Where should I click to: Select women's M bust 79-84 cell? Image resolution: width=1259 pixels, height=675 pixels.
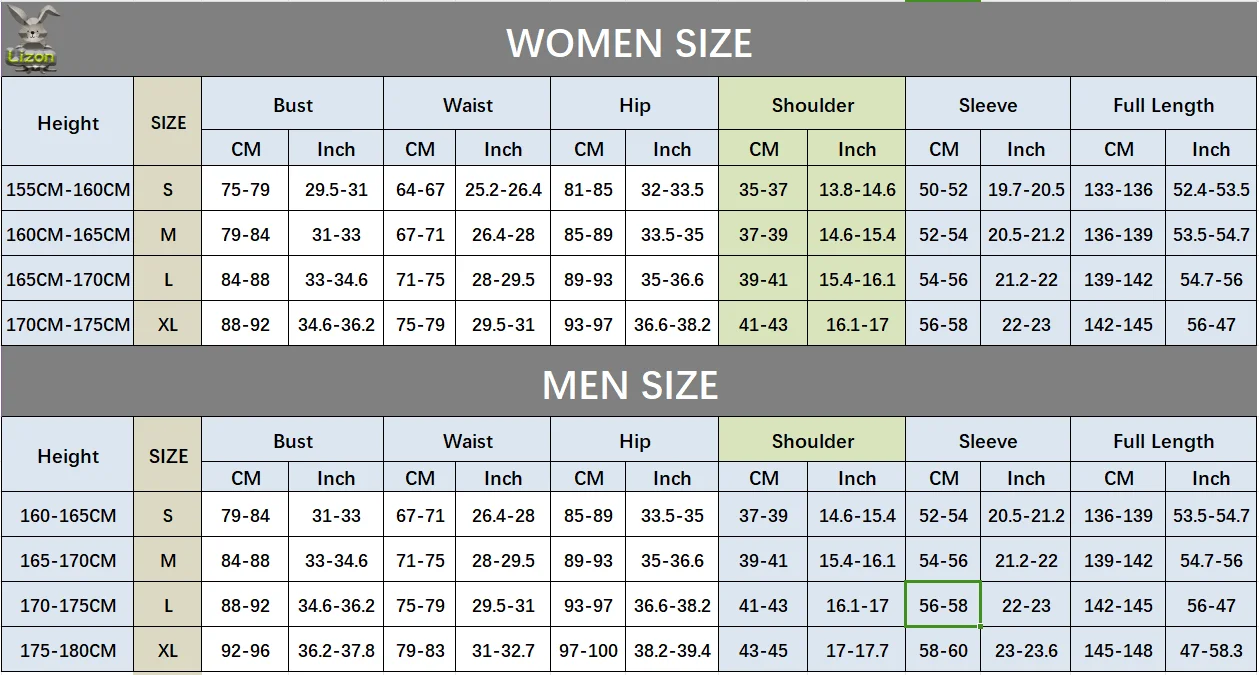245,234
